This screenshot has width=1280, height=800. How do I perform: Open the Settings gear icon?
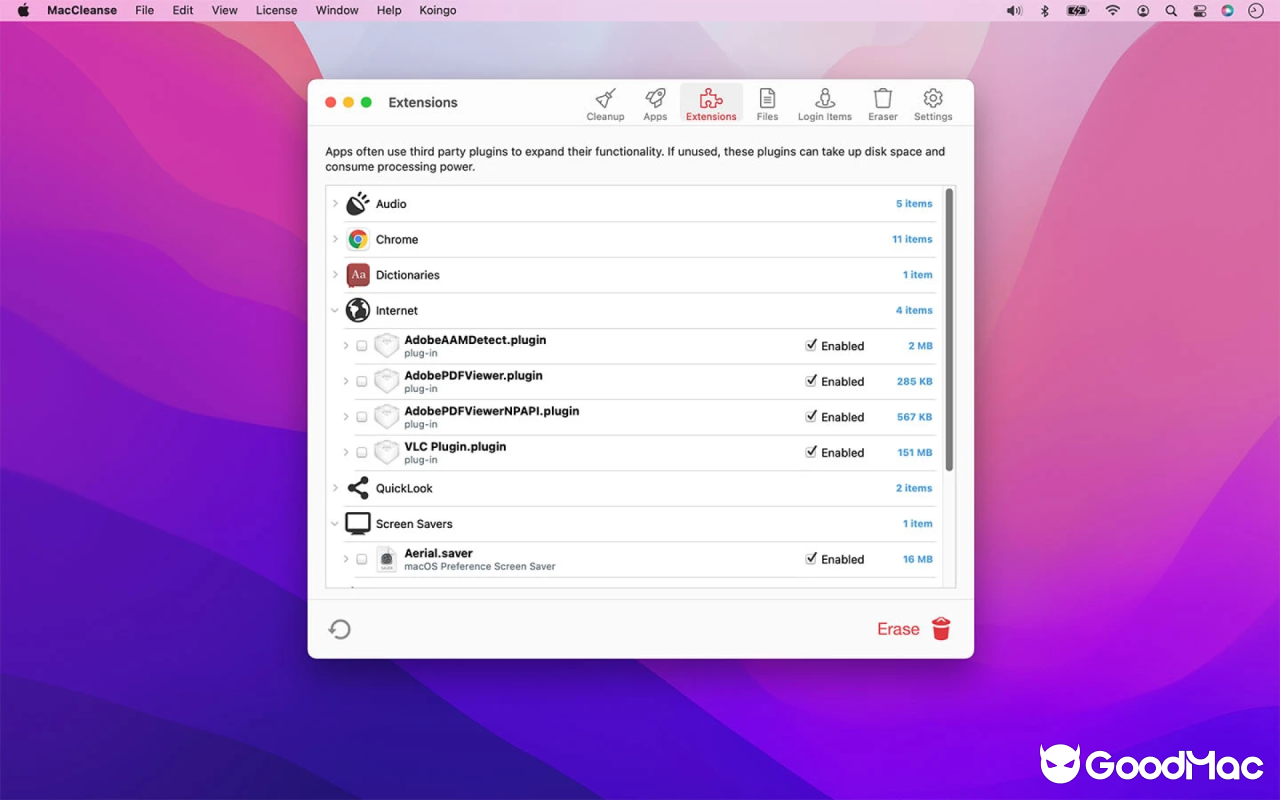[932, 100]
